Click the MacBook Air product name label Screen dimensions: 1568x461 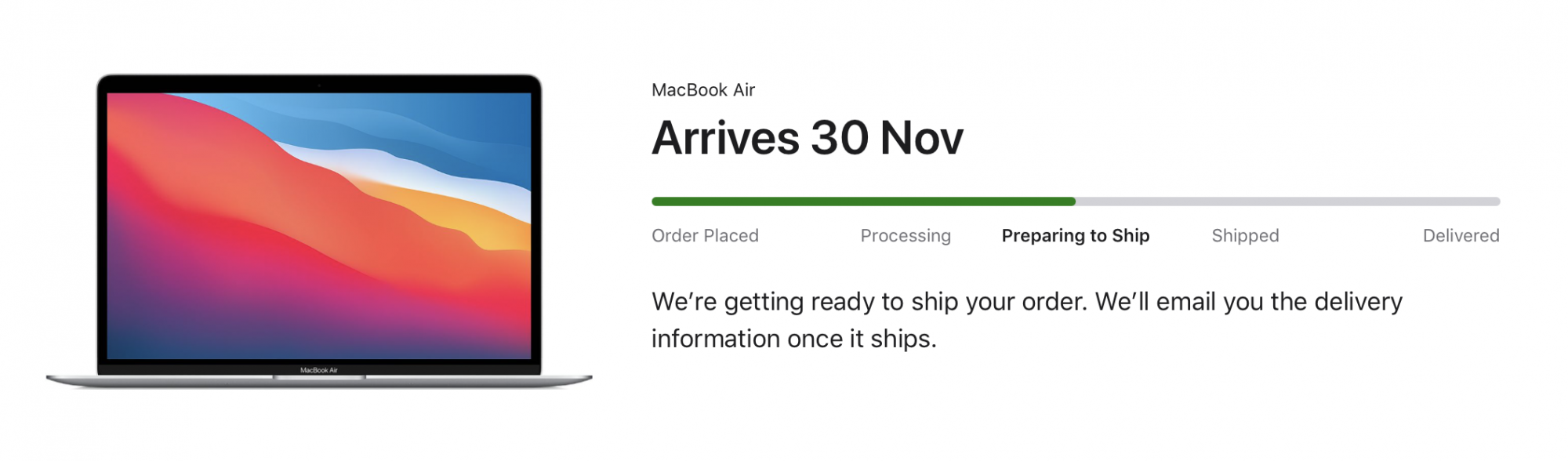[x=703, y=90]
